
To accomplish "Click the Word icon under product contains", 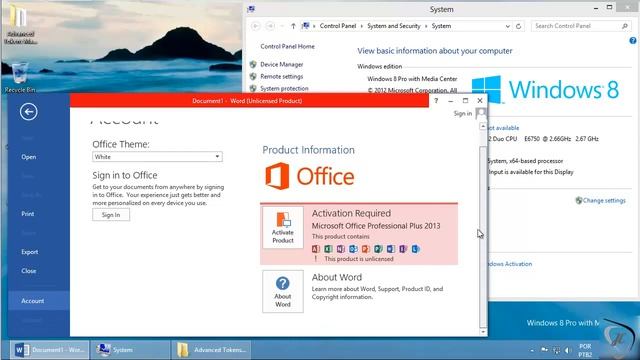I will coord(391,249).
